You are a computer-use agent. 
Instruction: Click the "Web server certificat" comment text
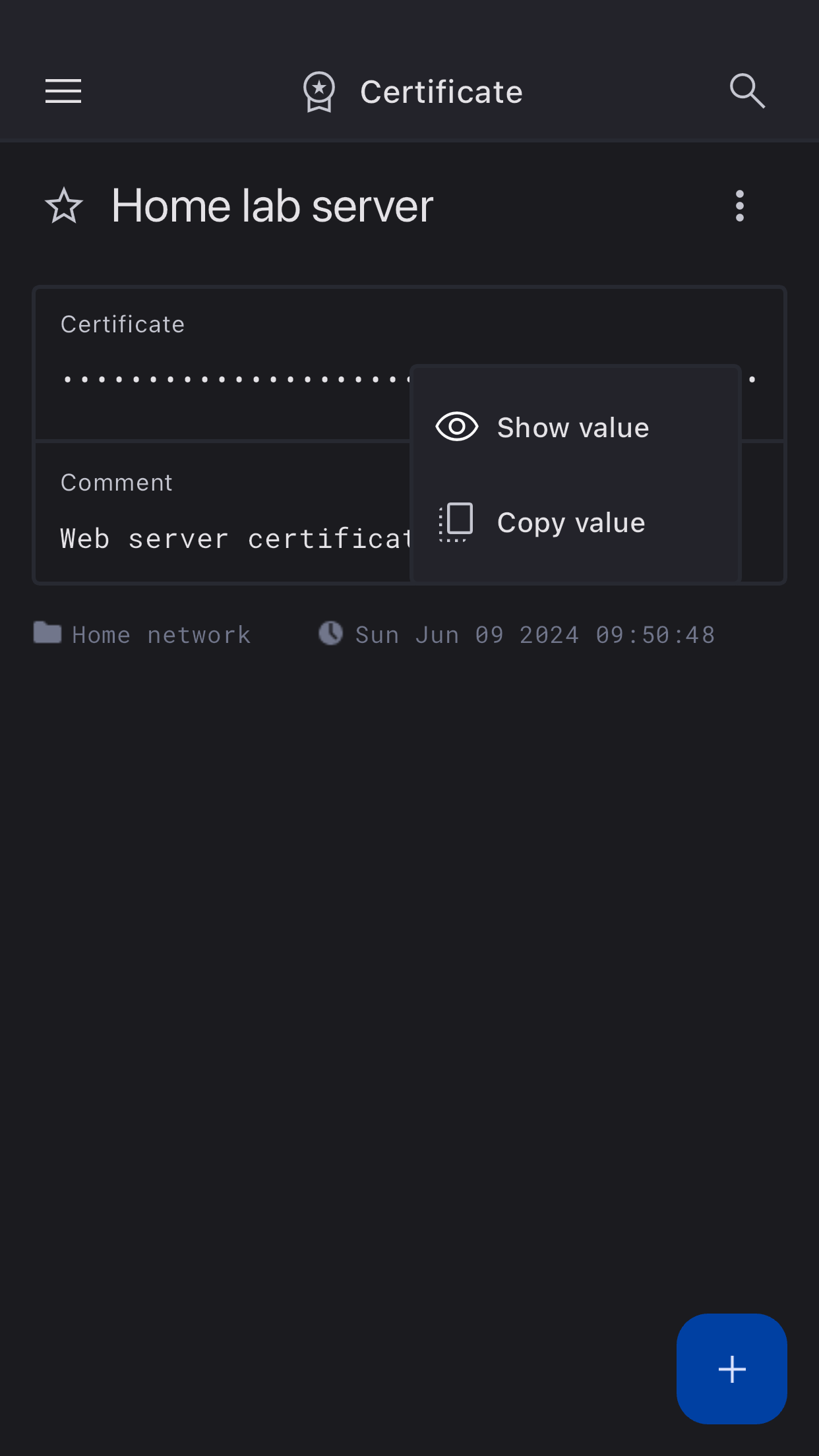234,539
